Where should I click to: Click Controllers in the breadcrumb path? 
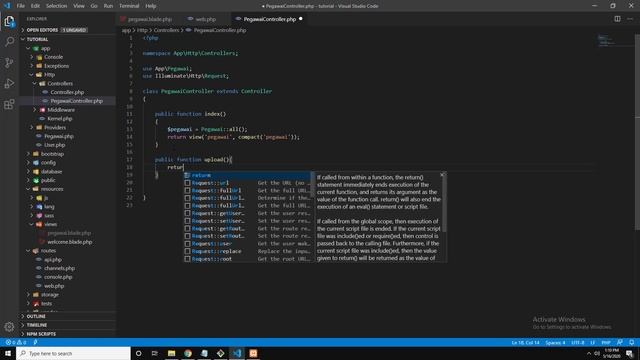[x=166, y=30]
